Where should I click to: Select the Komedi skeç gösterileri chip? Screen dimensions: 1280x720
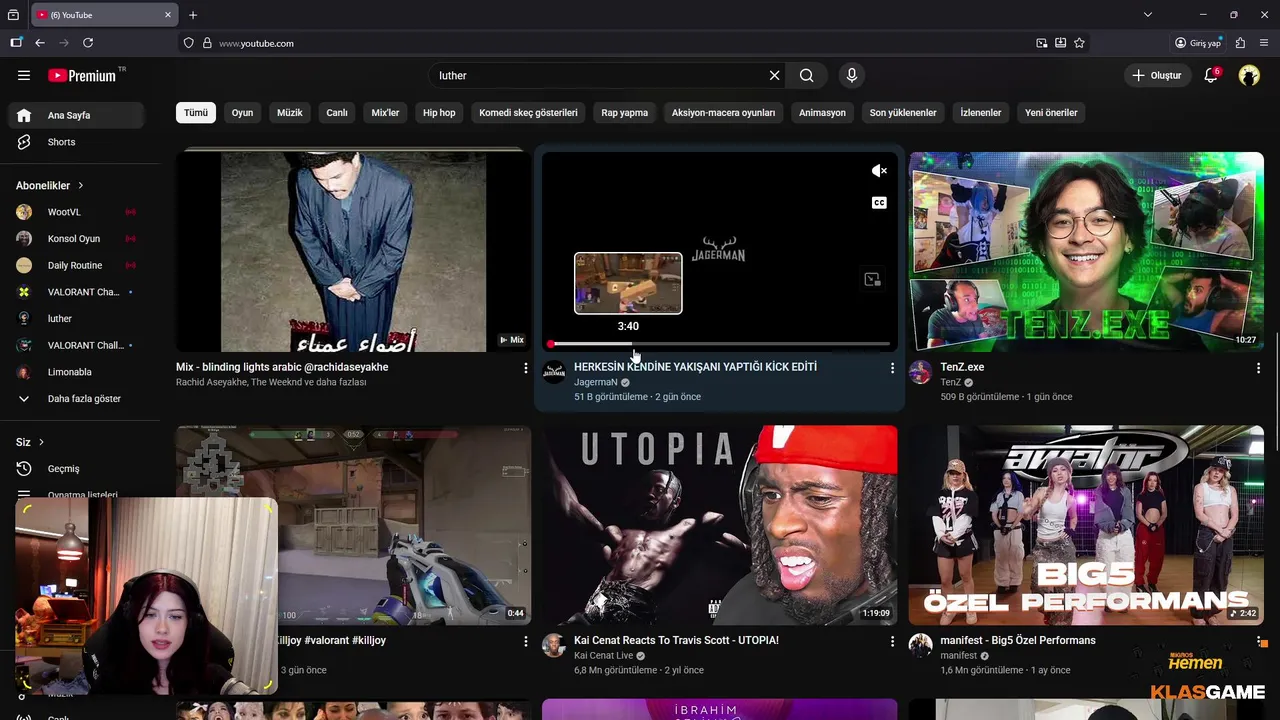click(528, 113)
